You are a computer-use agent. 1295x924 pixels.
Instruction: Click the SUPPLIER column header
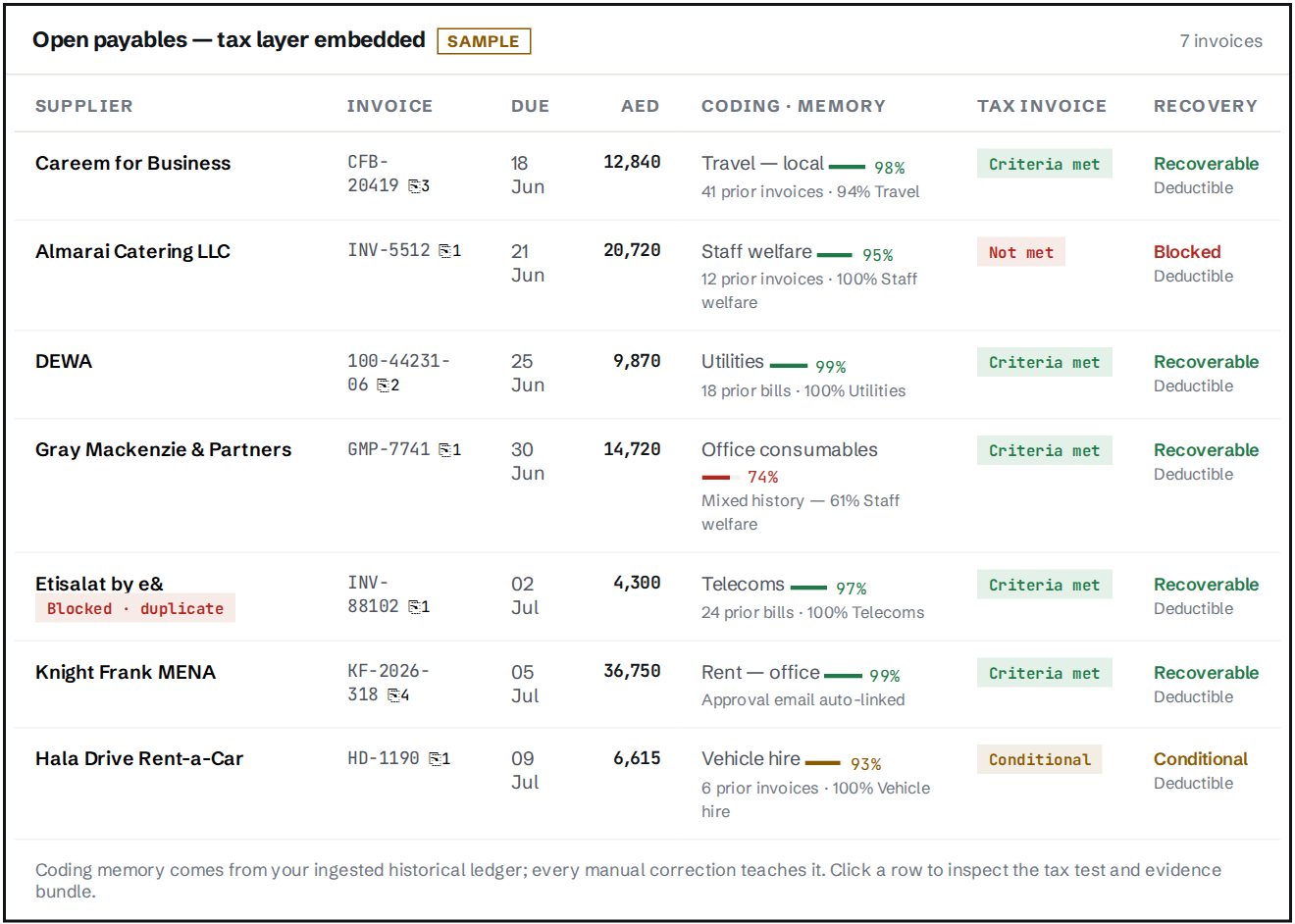click(84, 106)
